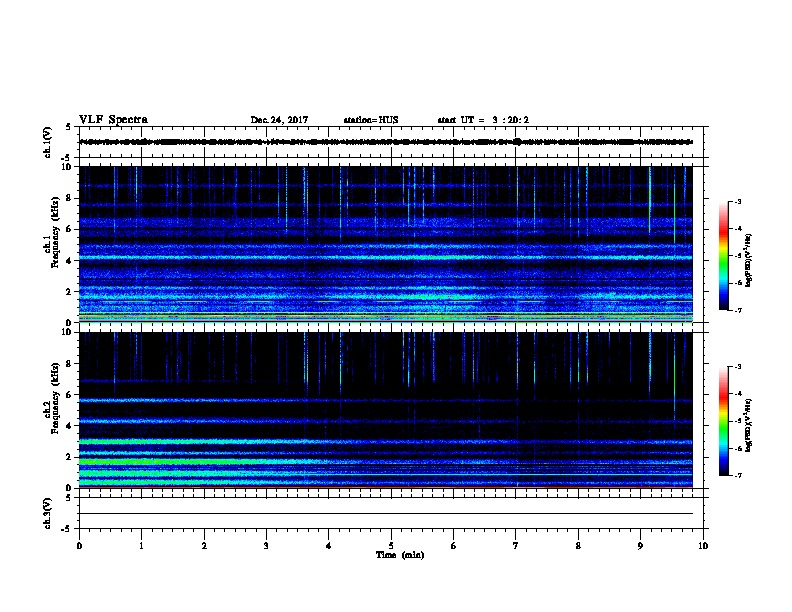The width and height of the screenshot is (792, 612).
Task: Click the time axis tick label "8"
Action: click(578, 545)
